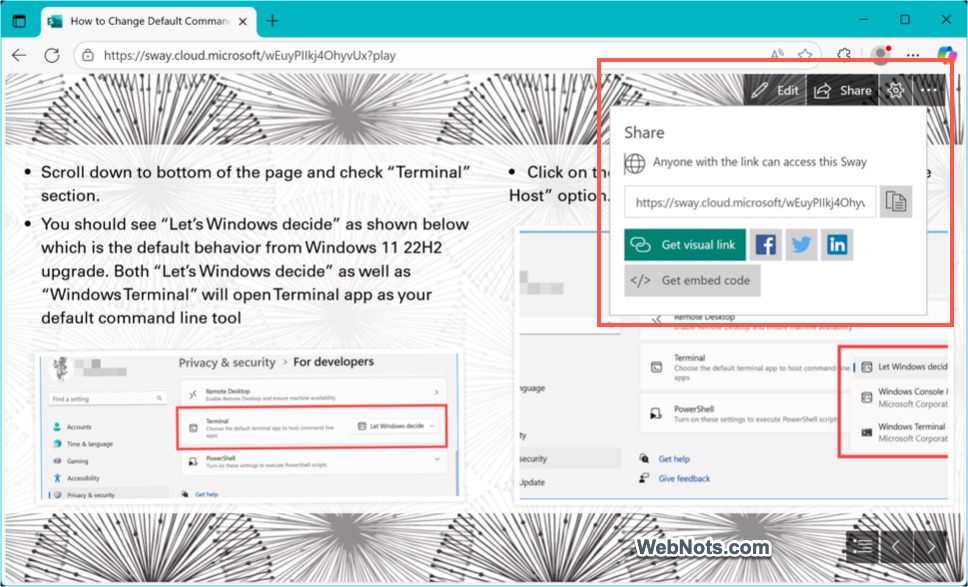Open the Sway navigation list icon
Image resolution: width=968 pixels, height=587 pixels.
(x=862, y=546)
